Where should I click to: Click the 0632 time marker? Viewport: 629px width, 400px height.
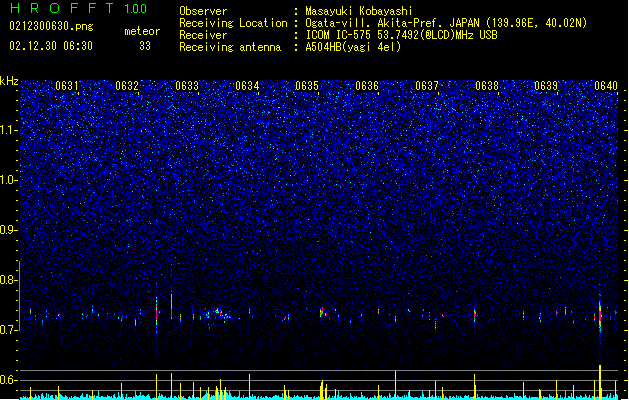tap(127, 86)
